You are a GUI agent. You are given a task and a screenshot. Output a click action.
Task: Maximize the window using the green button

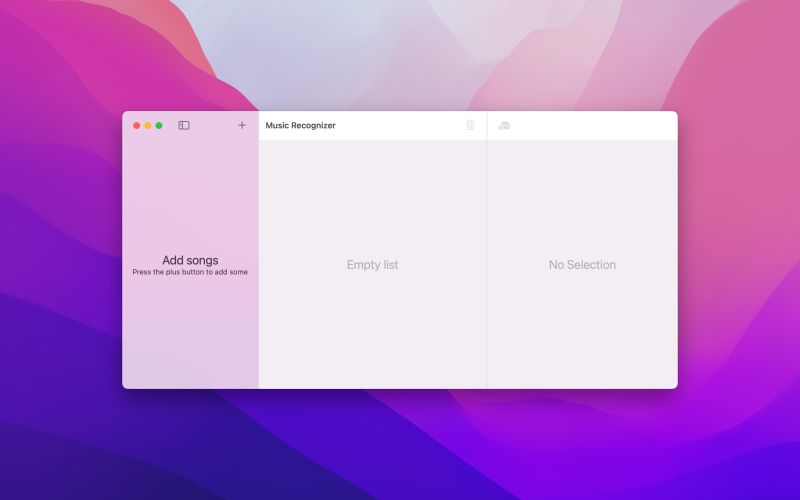(159, 126)
